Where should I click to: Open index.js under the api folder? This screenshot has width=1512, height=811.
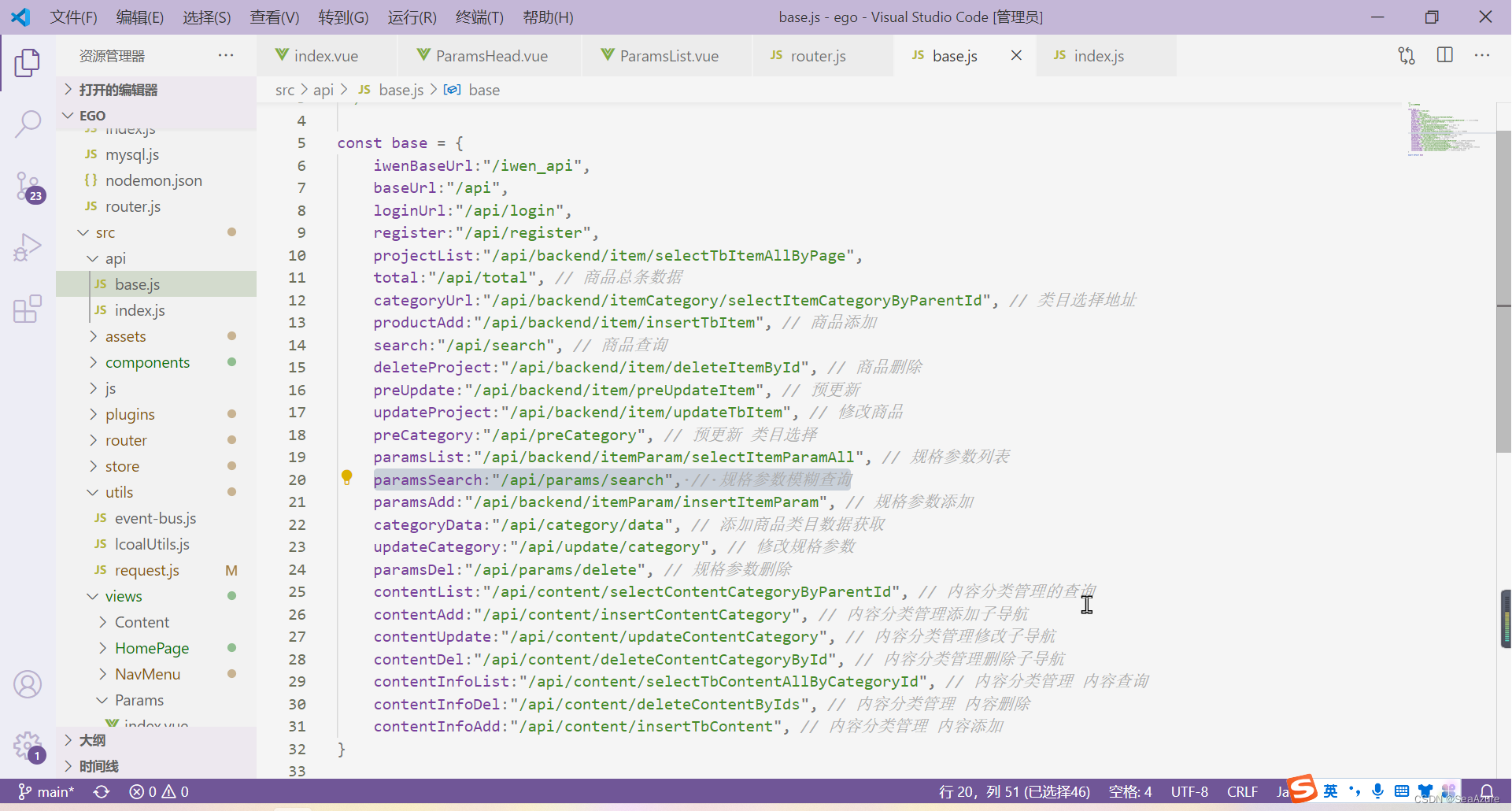tap(156, 310)
